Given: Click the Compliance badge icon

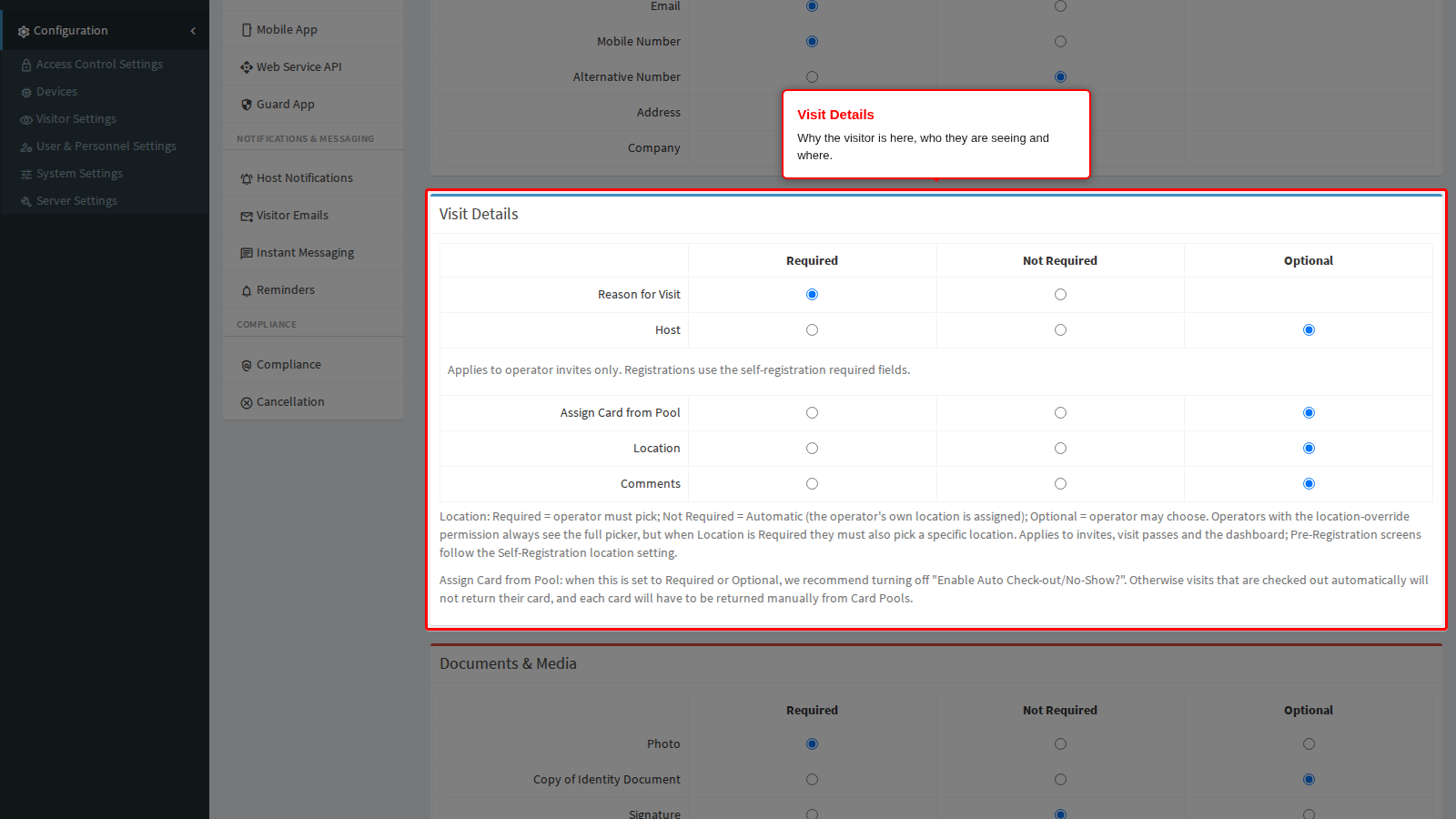Looking at the screenshot, I should (x=247, y=365).
